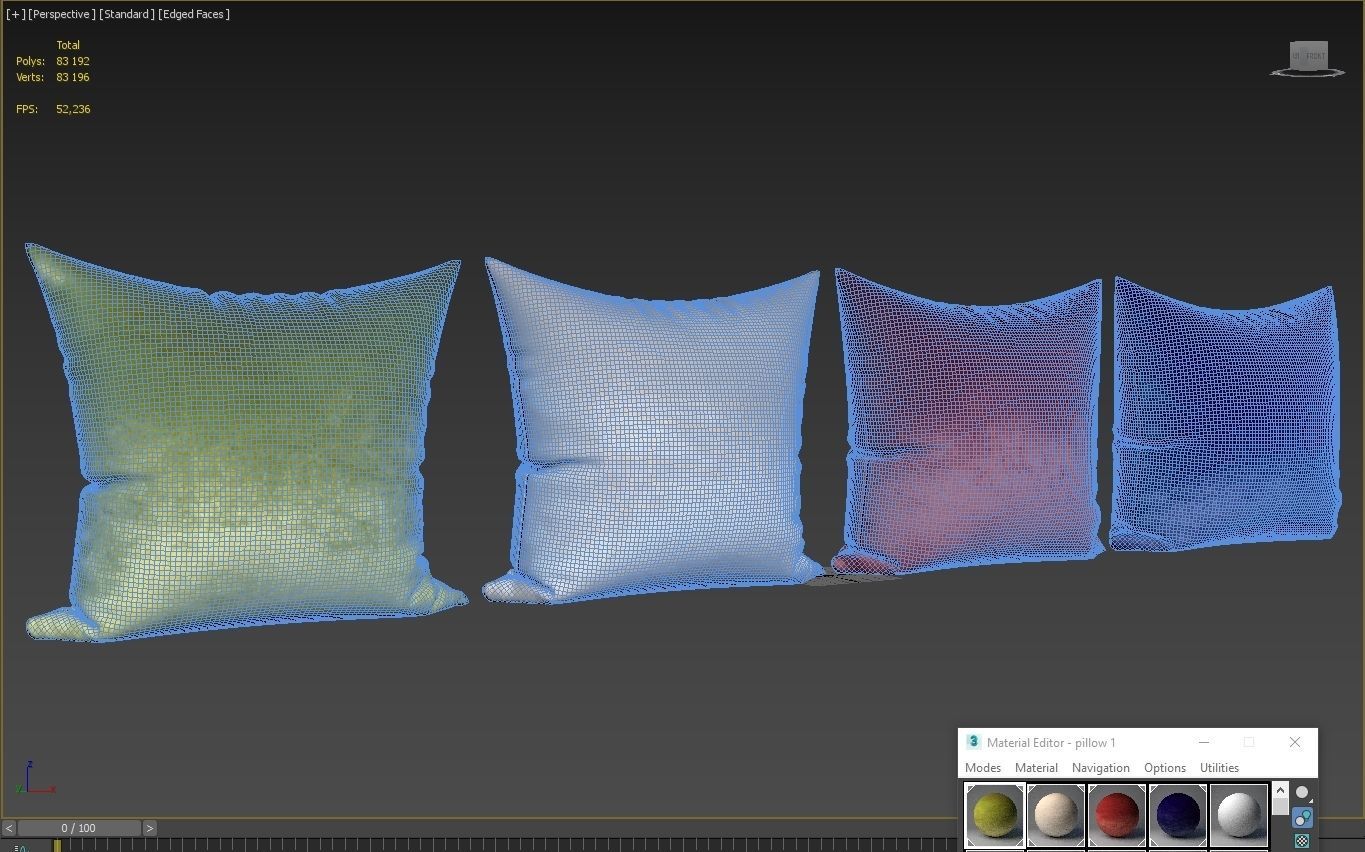
Task: Open Utilities menu in Material Editor
Action: coord(1219,768)
